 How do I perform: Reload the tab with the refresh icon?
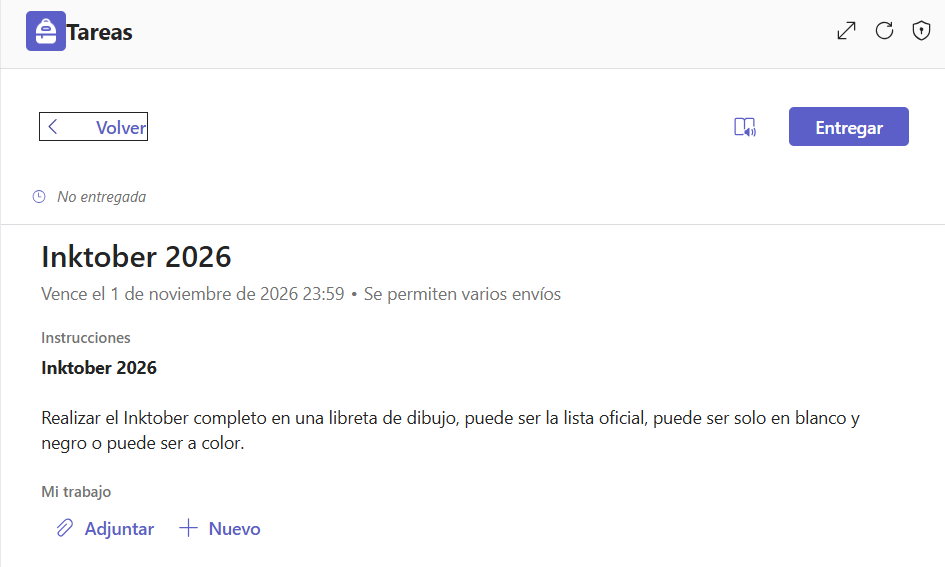click(884, 31)
